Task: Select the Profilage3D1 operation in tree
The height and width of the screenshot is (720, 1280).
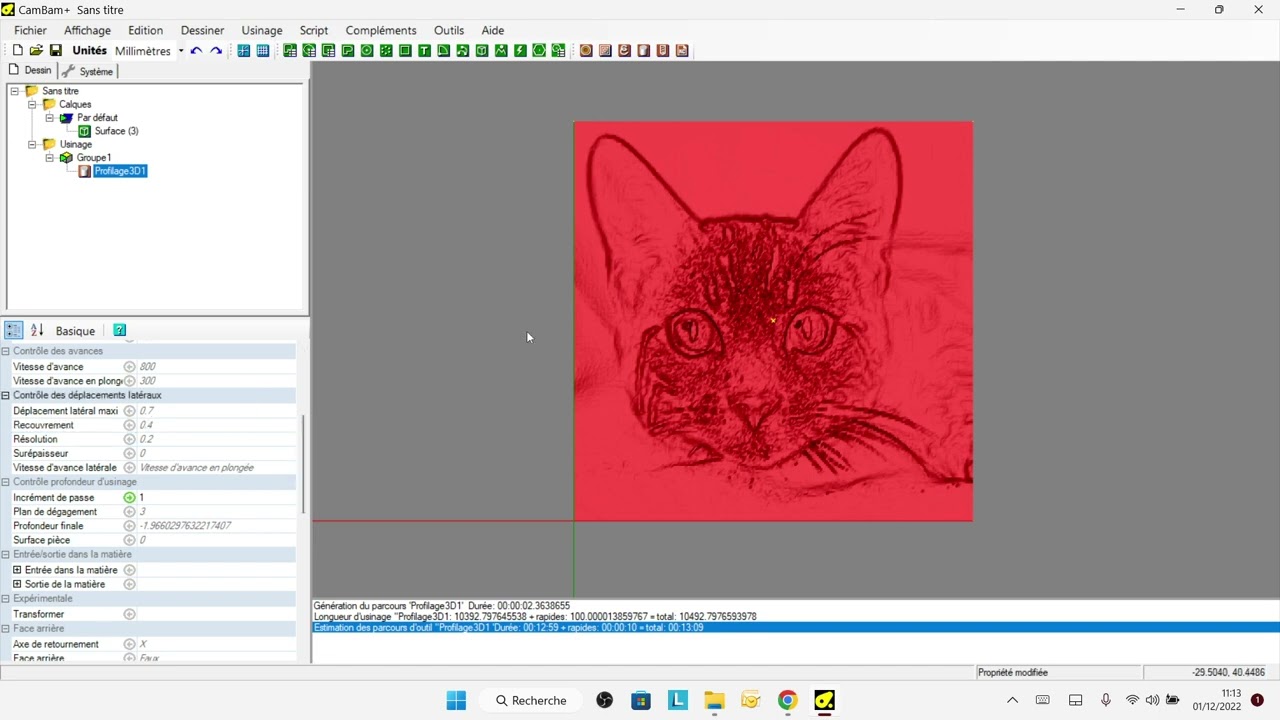Action: click(120, 171)
